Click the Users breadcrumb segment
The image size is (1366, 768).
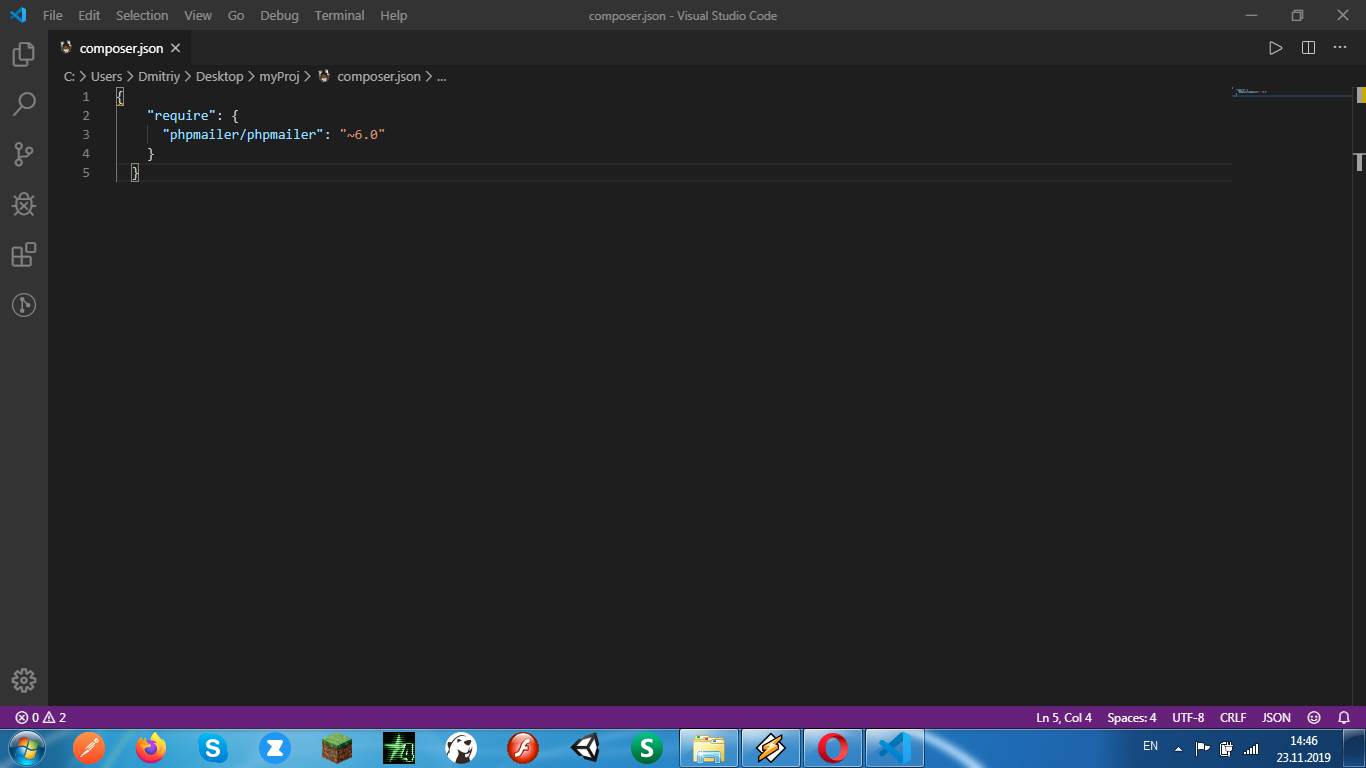click(x=106, y=76)
